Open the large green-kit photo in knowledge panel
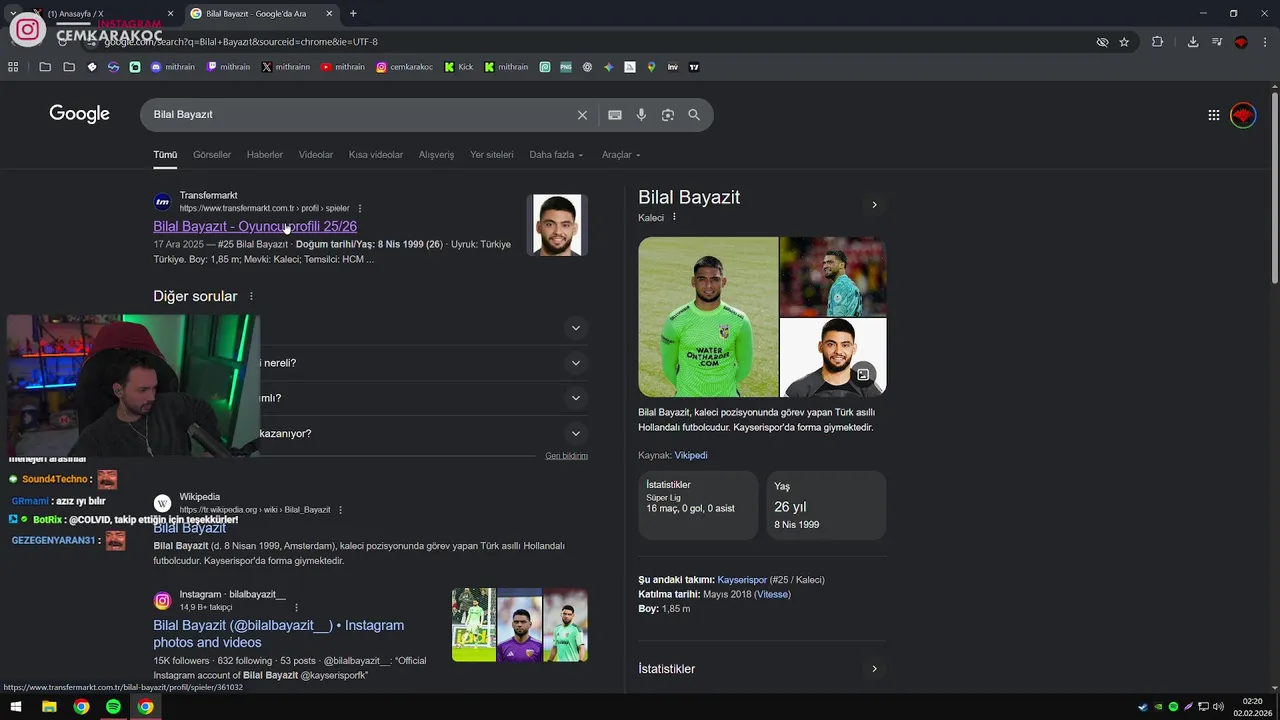The height and width of the screenshot is (720, 1280). [x=708, y=317]
